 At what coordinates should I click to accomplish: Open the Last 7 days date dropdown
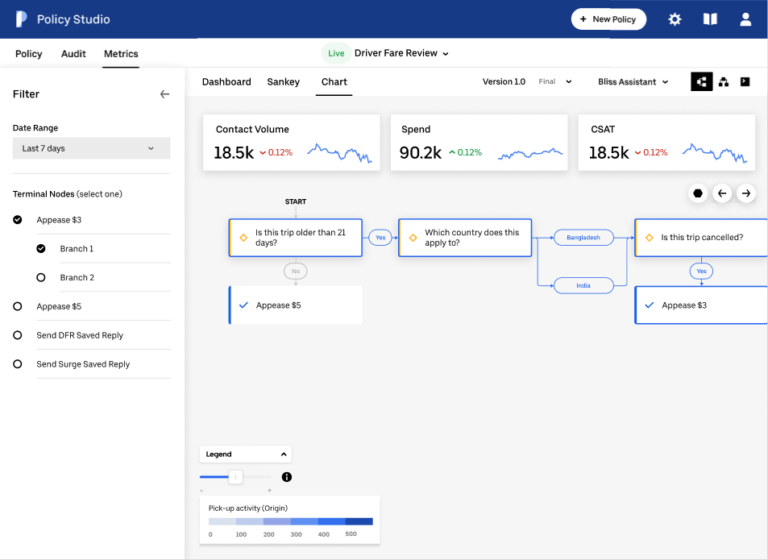[91, 148]
